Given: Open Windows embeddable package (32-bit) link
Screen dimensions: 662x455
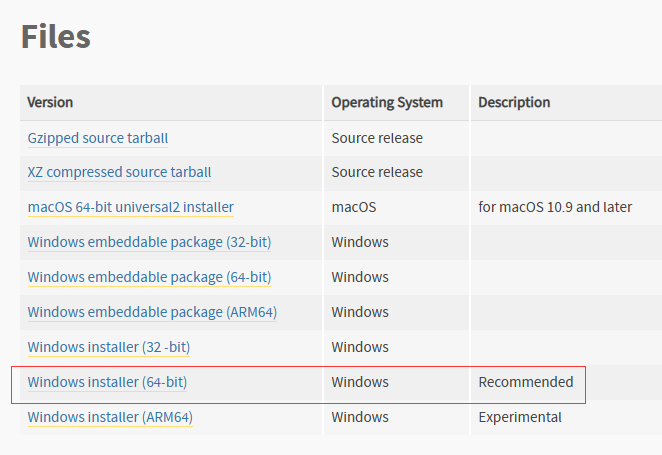Looking at the screenshot, I should 149,242.
